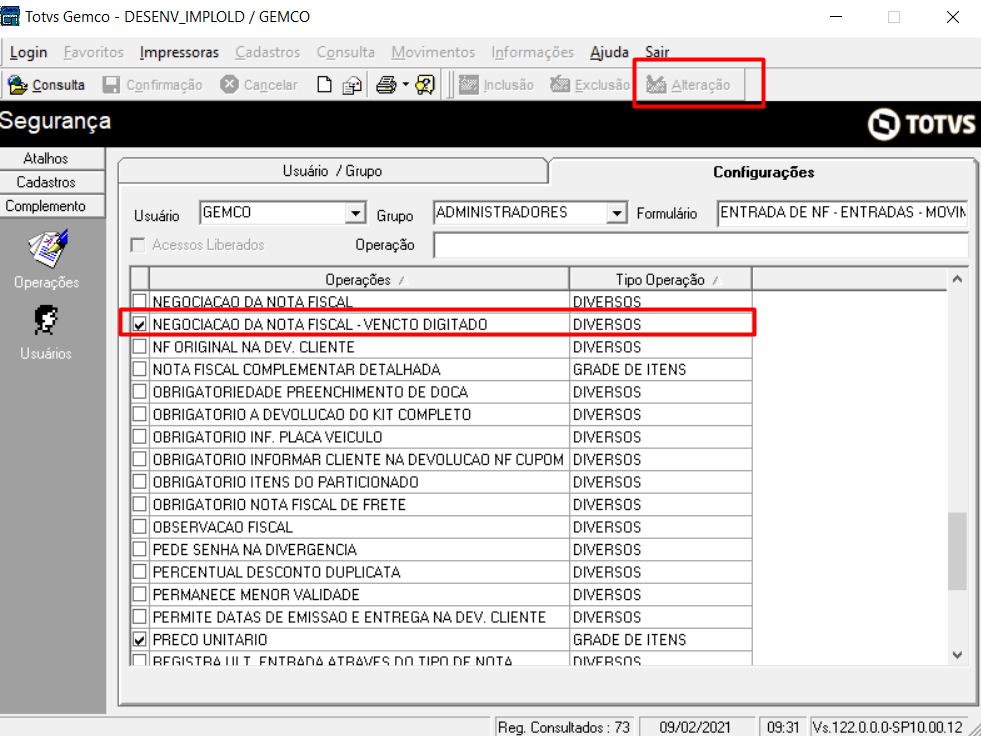Screen dimensions: 981x736
Task: Check NOTA FISCAL COMPLEMENTAR DETALHADA checkbox
Action: point(140,369)
